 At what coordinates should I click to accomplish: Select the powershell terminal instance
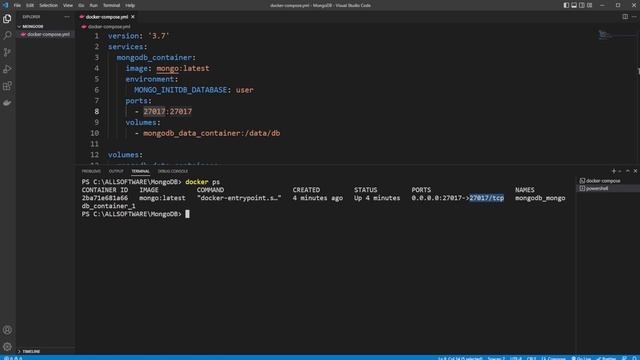(607, 189)
